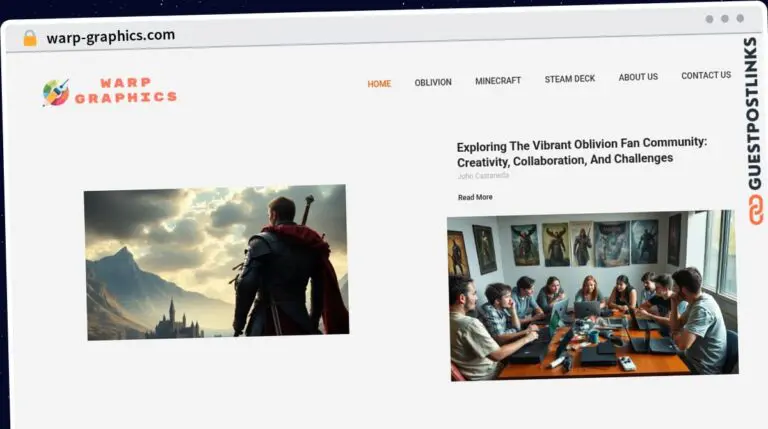Click the orange chain-link Guestpostlinks icon
768x429 pixels.
(x=755, y=210)
